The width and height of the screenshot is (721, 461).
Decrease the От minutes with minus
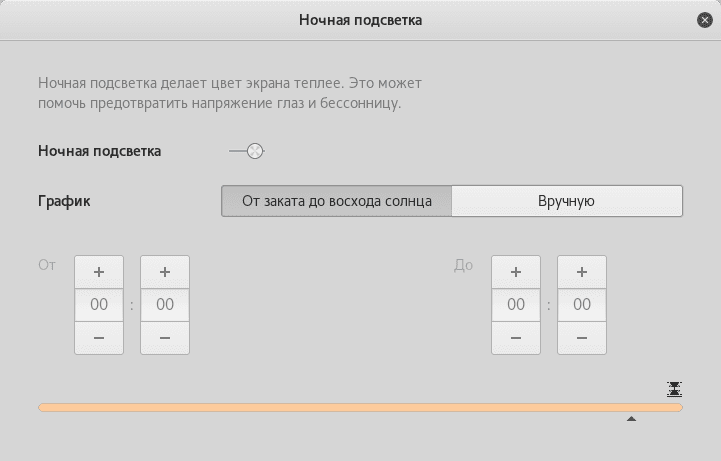point(165,338)
